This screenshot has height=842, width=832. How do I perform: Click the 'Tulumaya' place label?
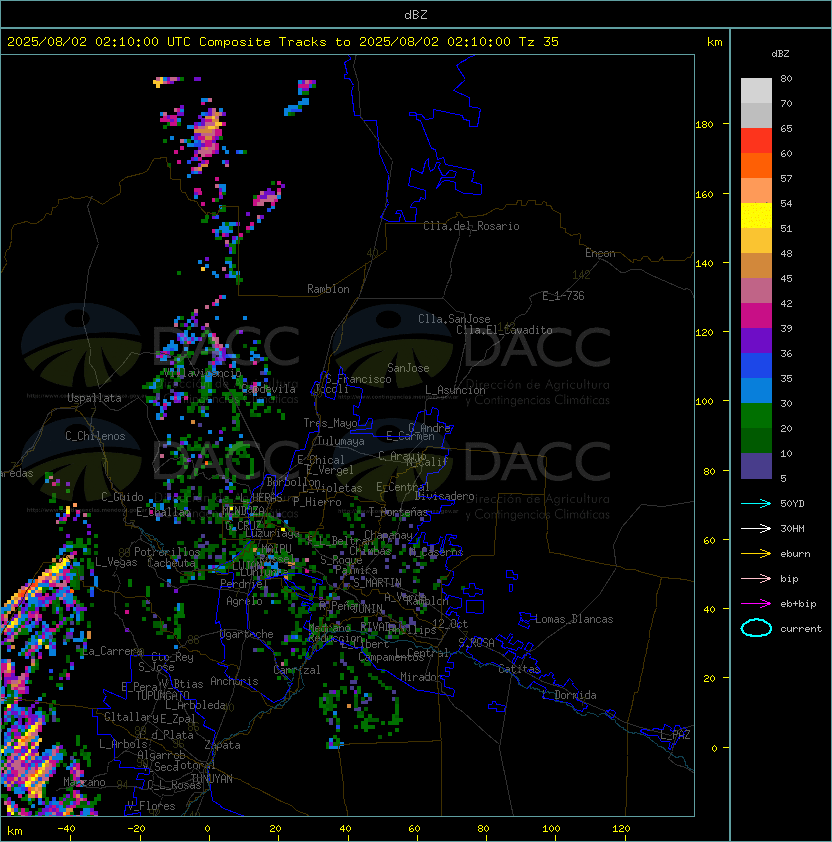[341, 441]
